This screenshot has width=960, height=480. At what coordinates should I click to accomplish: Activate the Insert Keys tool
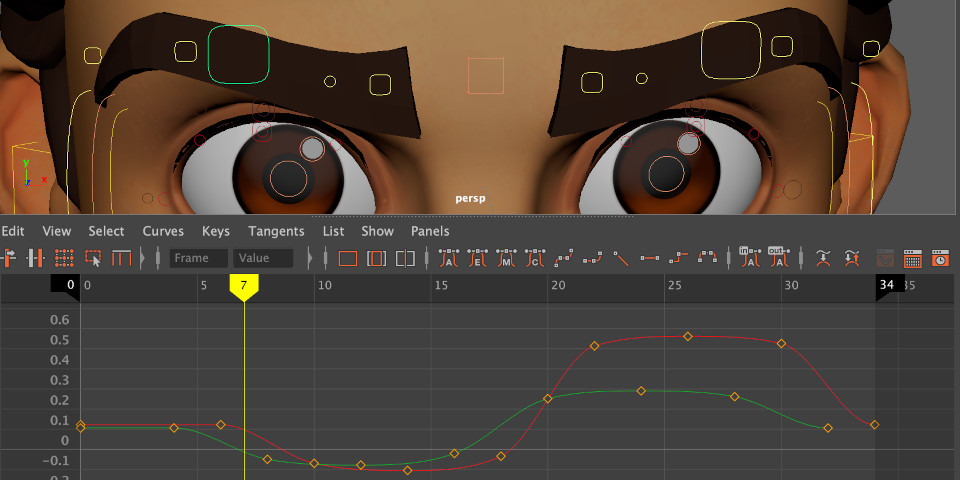[36, 258]
